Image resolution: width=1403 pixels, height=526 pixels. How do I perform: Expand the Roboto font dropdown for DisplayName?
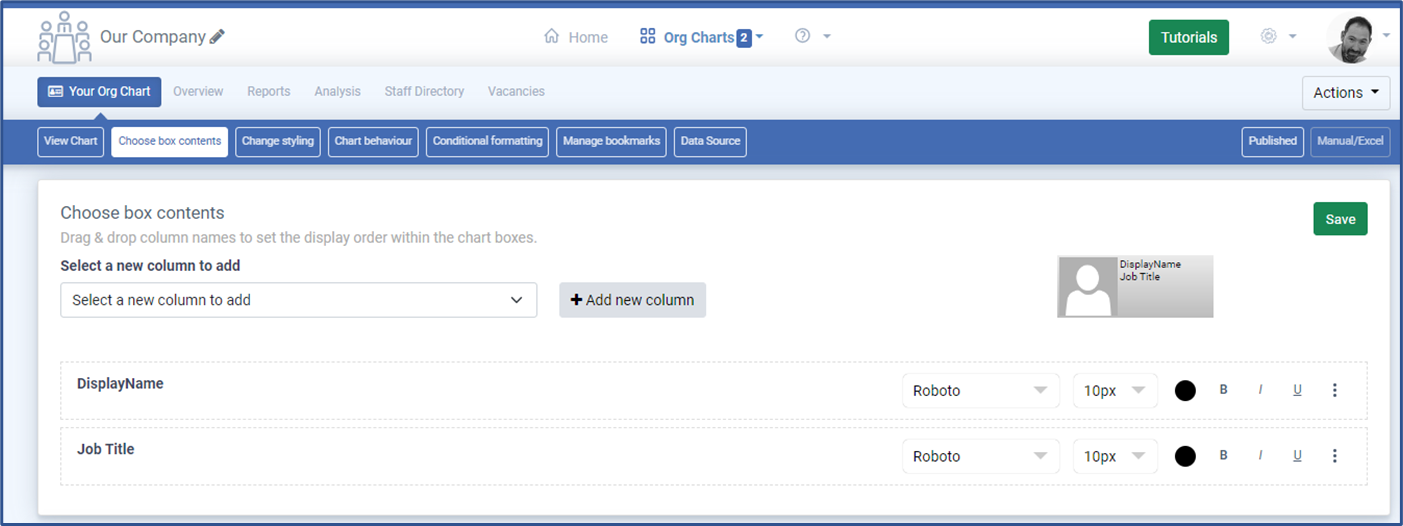pyautogui.click(x=979, y=391)
